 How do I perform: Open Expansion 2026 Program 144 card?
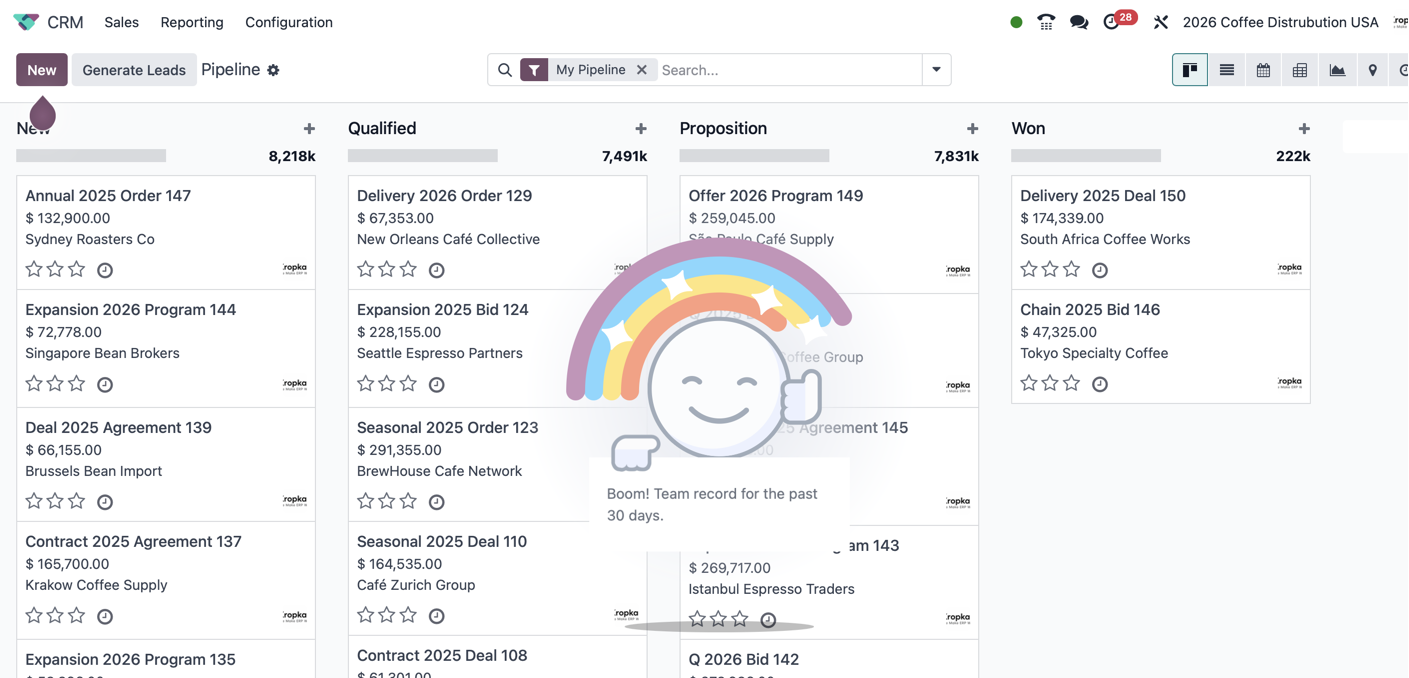[166, 348]
